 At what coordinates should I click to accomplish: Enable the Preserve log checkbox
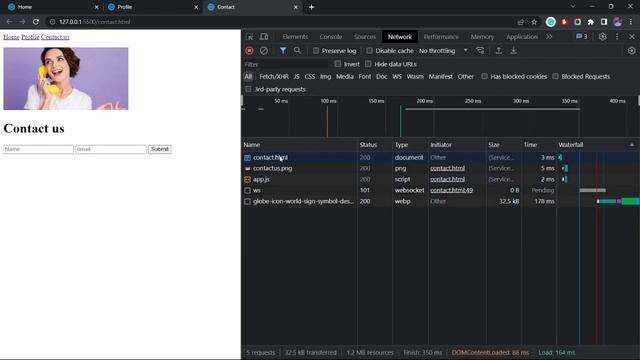click(316, 51)
